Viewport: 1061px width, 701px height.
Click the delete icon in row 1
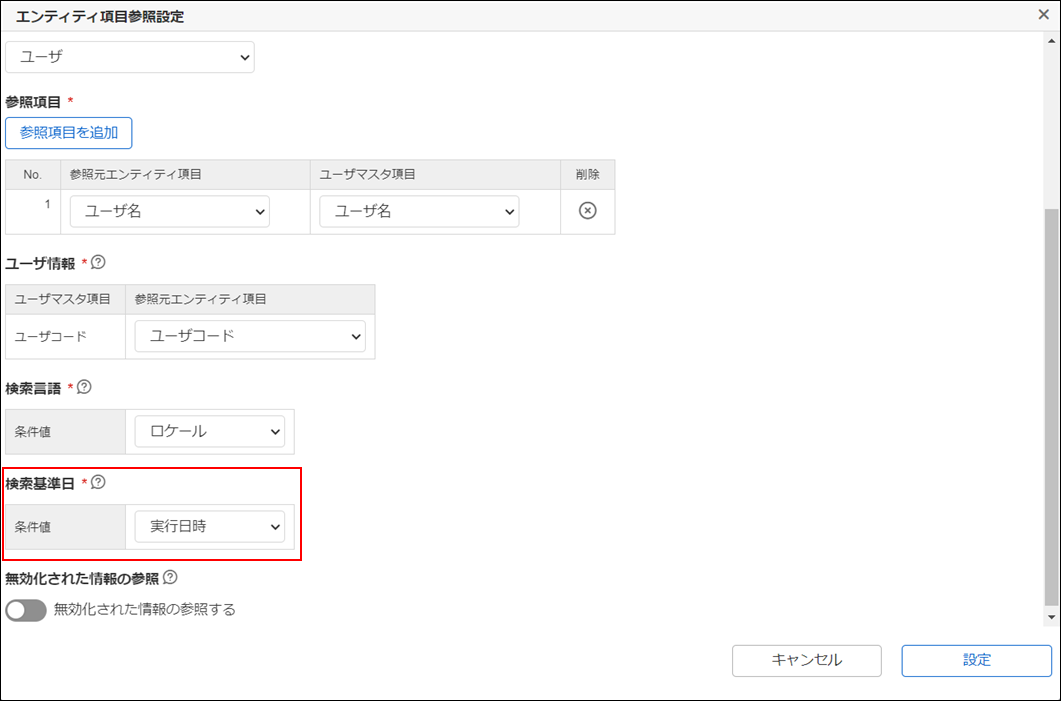click(587, 211)
